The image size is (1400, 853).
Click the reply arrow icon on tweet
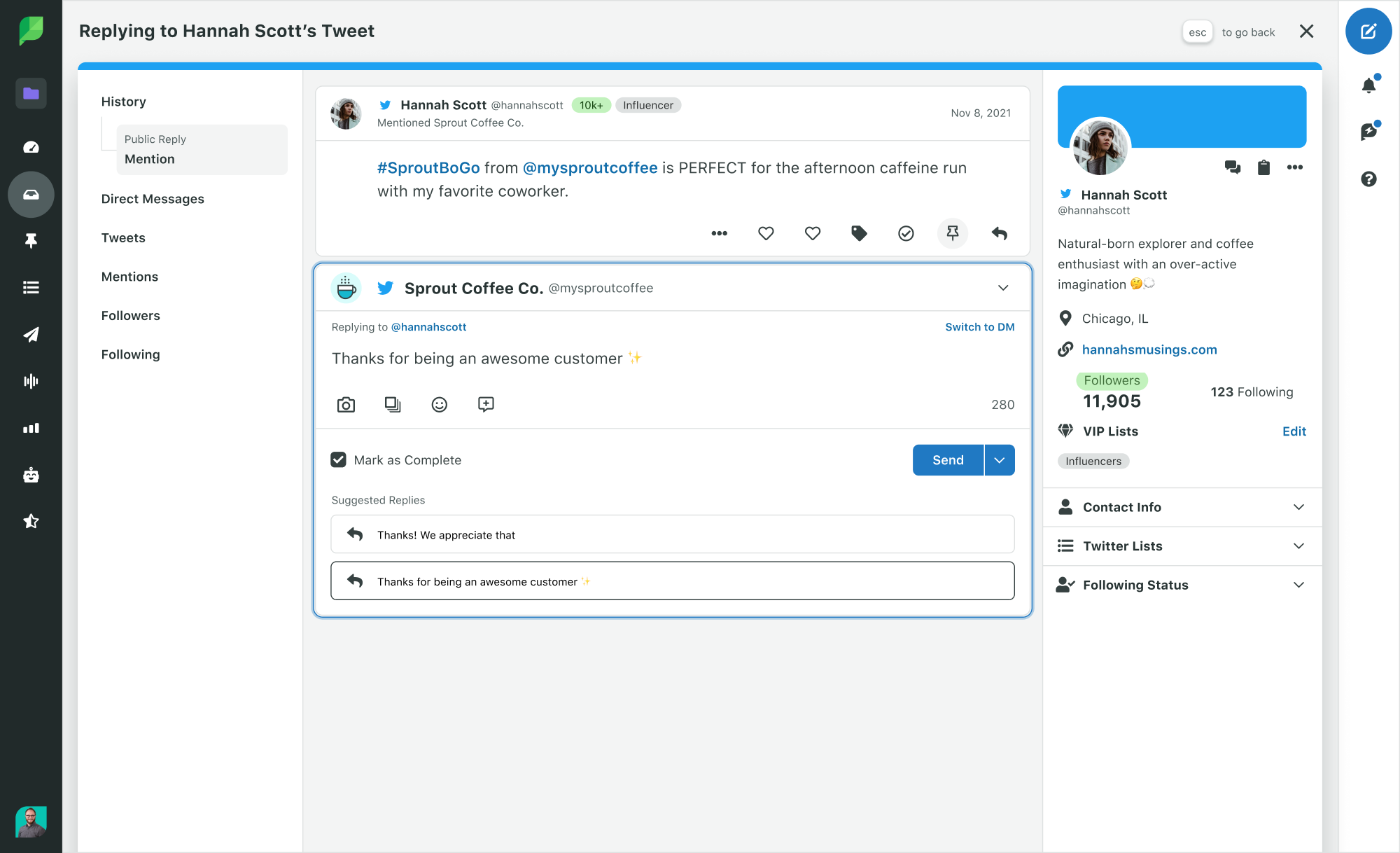coord(998,233)
